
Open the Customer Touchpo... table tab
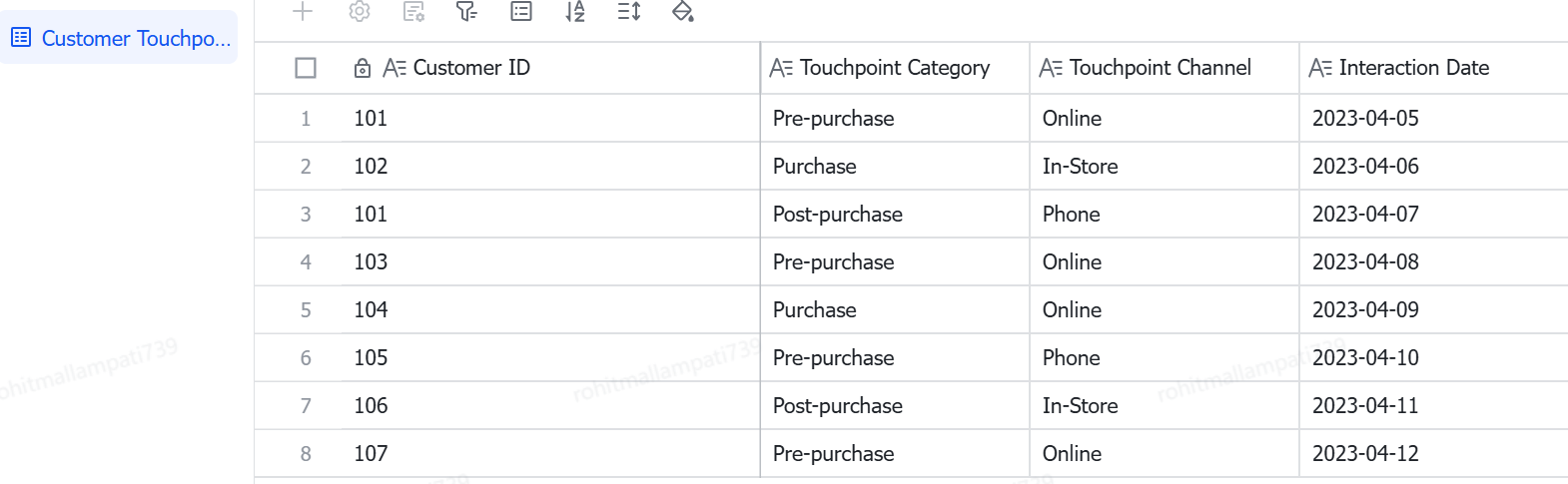119,38
